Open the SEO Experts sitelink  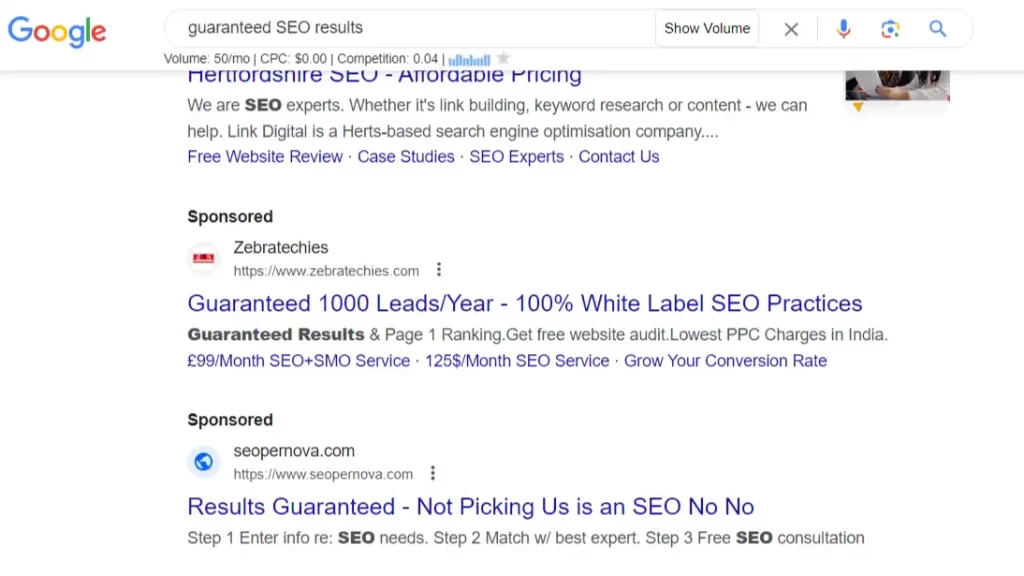click(x=517, y=157)
